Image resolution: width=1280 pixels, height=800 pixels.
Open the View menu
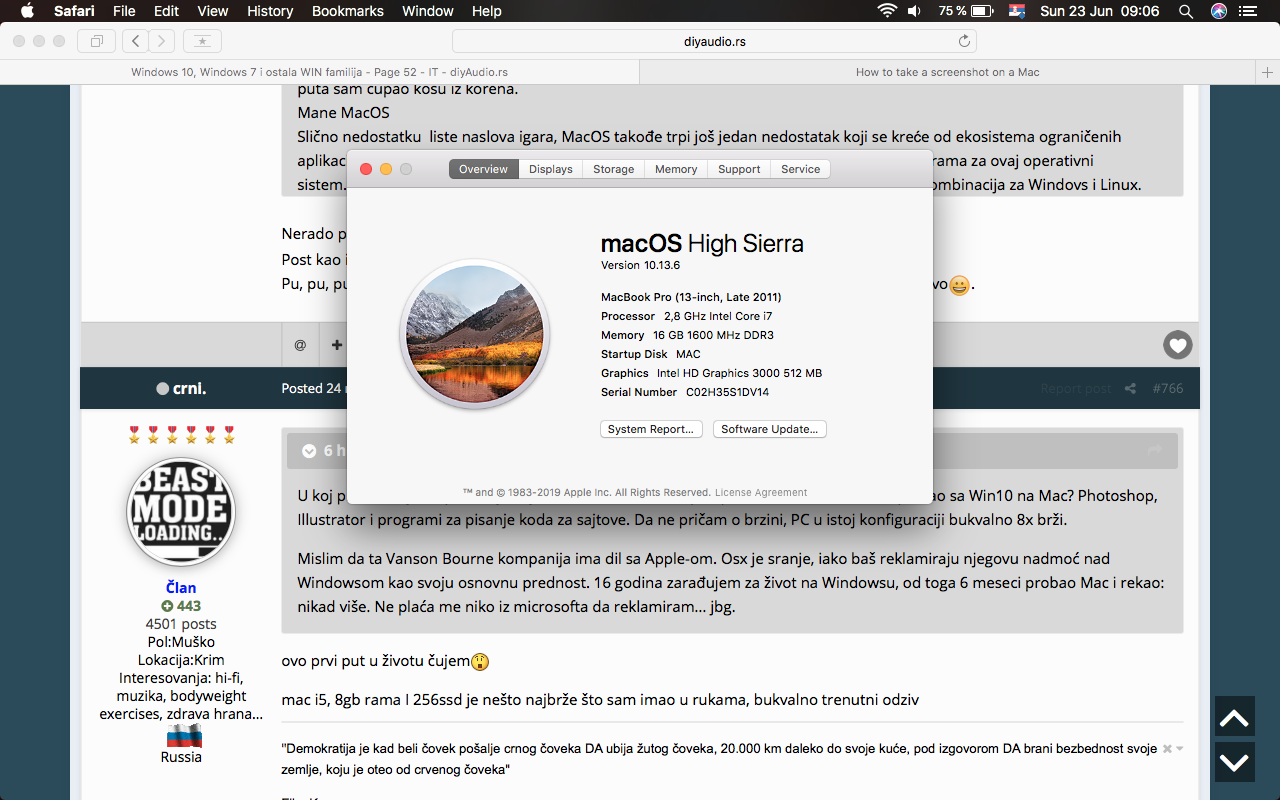(x=213, y=11)
